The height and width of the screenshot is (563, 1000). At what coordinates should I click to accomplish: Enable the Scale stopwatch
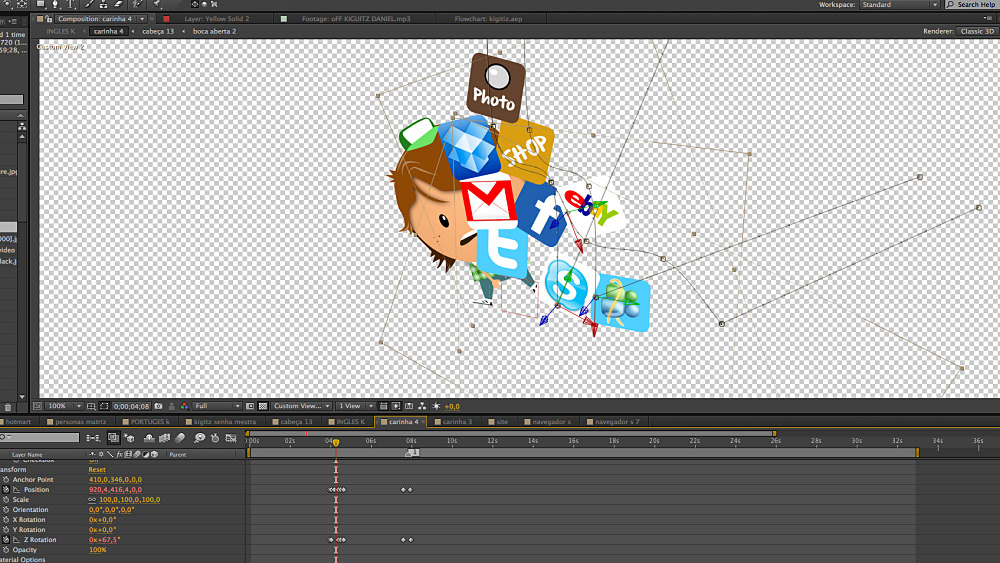click(6, 500)
